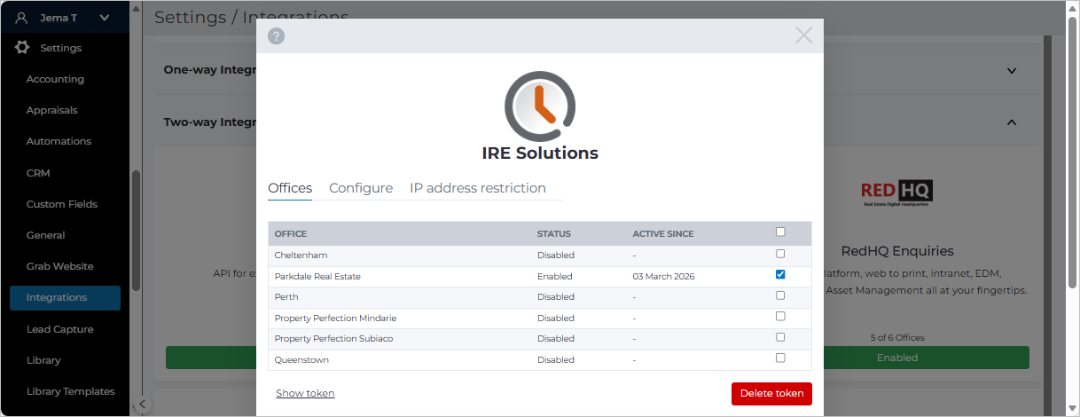
Task: Click the 03 March 2026 date cell
Action: point(663,276)
